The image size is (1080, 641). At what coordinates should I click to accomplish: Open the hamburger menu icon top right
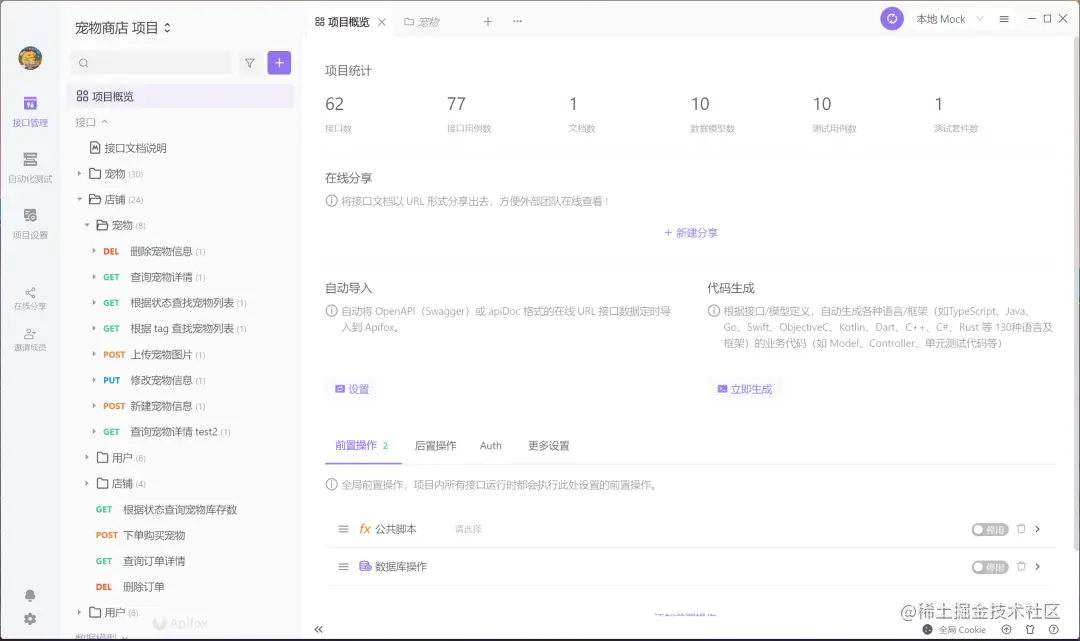point(1003,18)
